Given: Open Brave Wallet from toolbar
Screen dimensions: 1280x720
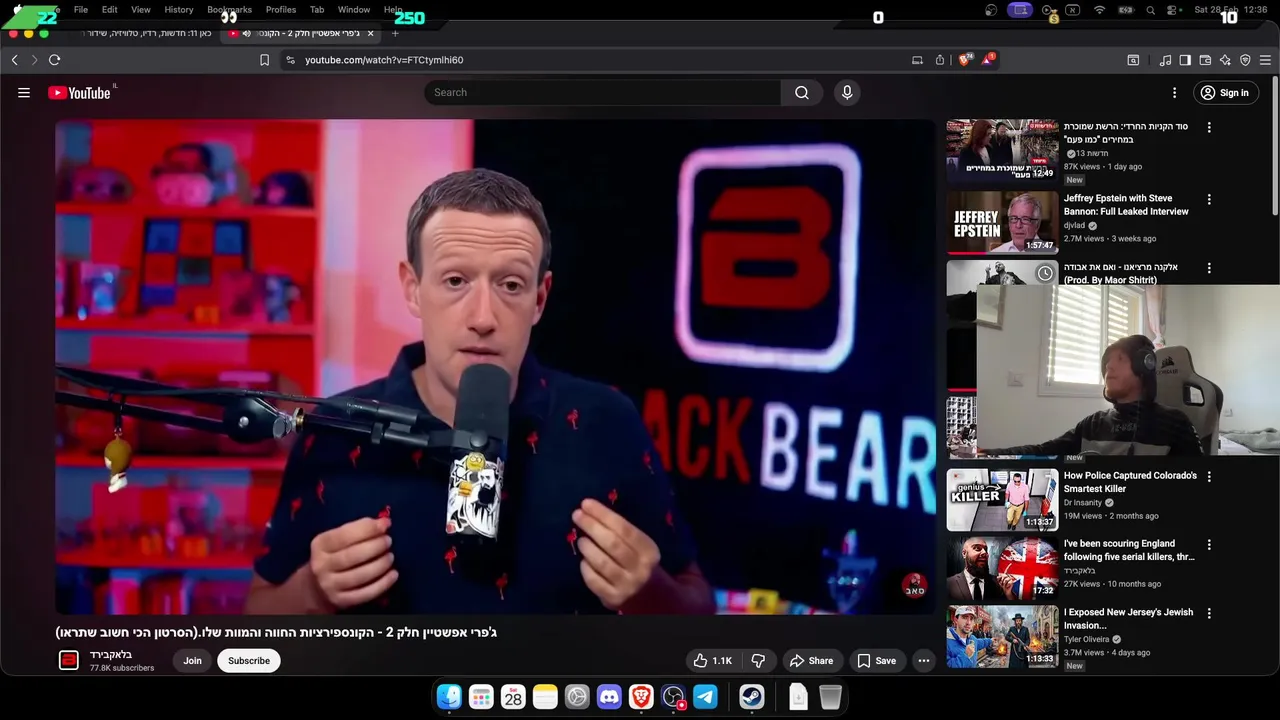Looking at the screenshot, I should click(1205, 60).
